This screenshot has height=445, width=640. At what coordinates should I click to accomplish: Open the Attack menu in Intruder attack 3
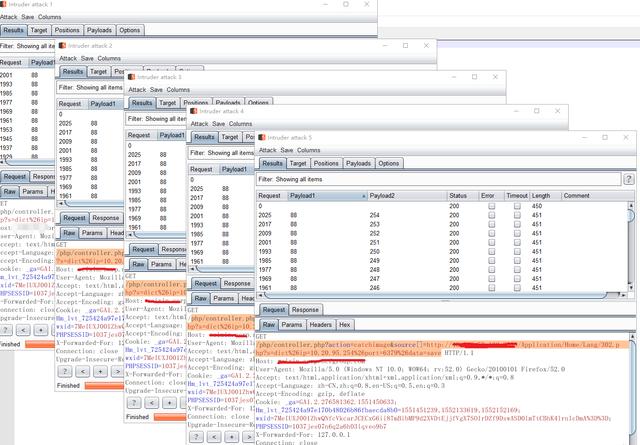point(137,89)
